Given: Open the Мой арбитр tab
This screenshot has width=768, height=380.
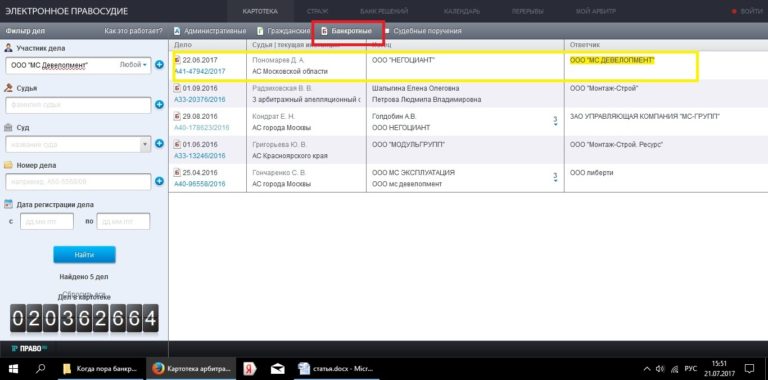Looking at the screenshot, I should pyautogui.click(x=595, y=11).
